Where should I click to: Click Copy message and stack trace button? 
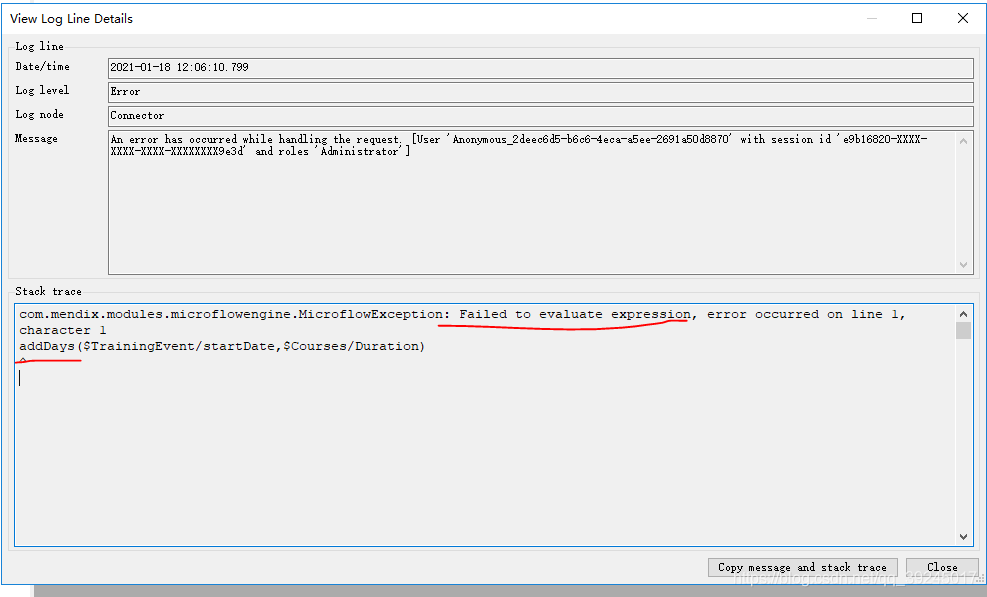802,567
